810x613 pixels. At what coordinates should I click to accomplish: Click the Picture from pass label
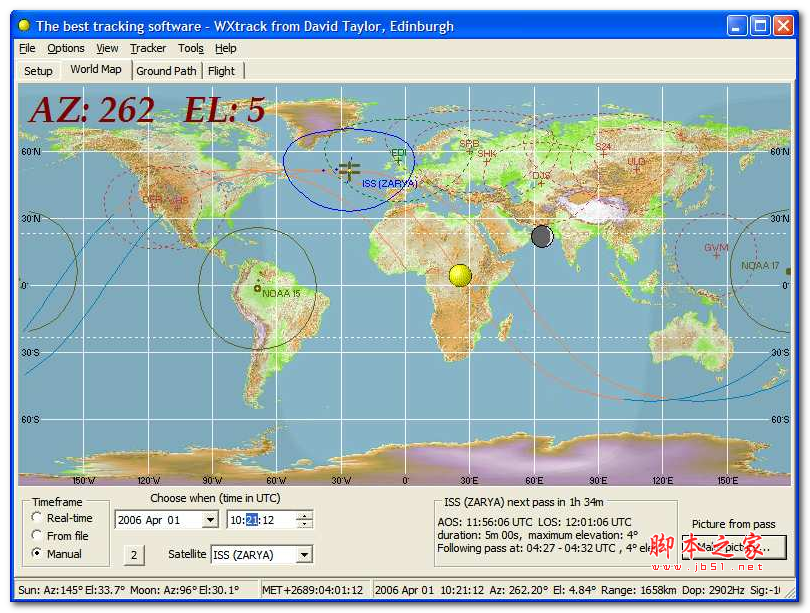coord(734,524)
